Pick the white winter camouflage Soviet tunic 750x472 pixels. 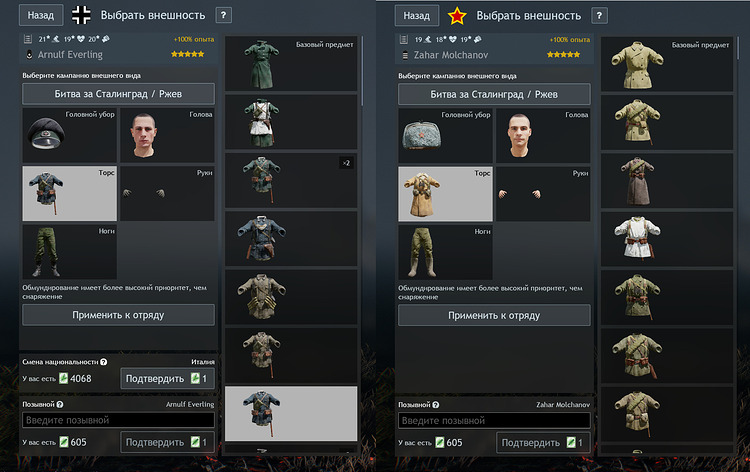coord(667,239)
